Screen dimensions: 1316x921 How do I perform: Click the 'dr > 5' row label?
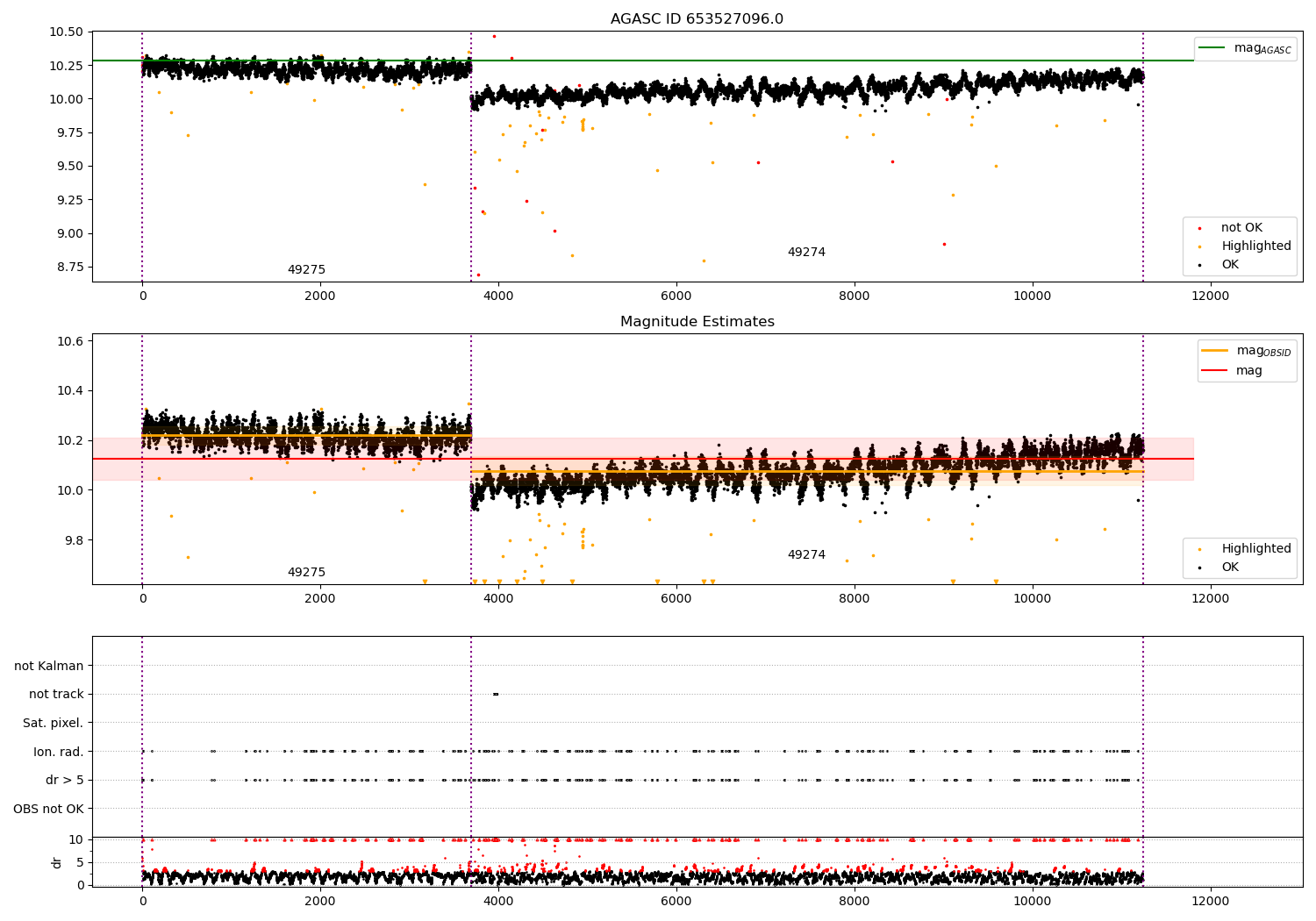[65, 780]
